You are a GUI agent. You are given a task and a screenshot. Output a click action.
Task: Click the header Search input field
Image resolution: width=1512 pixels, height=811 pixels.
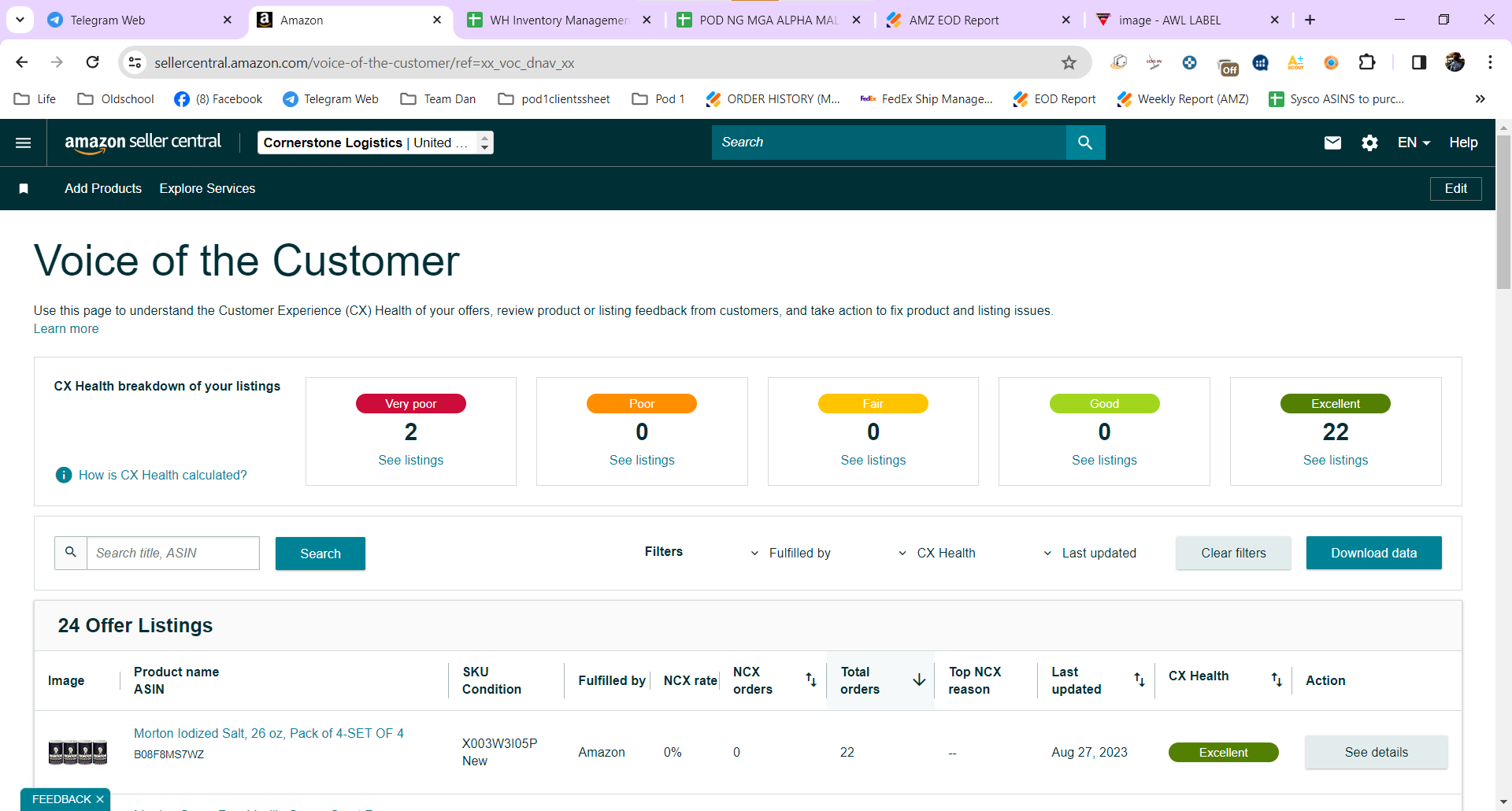pyautogui.click(x=888, y=143)
